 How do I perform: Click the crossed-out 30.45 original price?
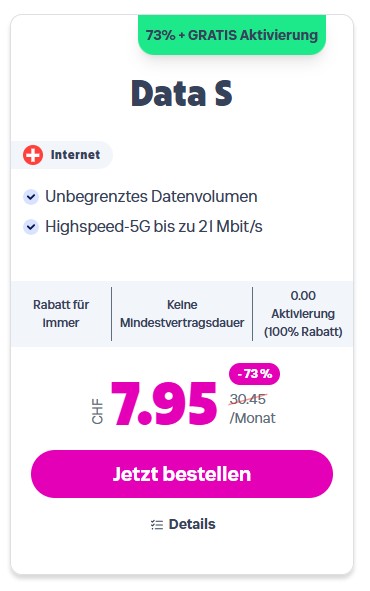tap(248, 399)
